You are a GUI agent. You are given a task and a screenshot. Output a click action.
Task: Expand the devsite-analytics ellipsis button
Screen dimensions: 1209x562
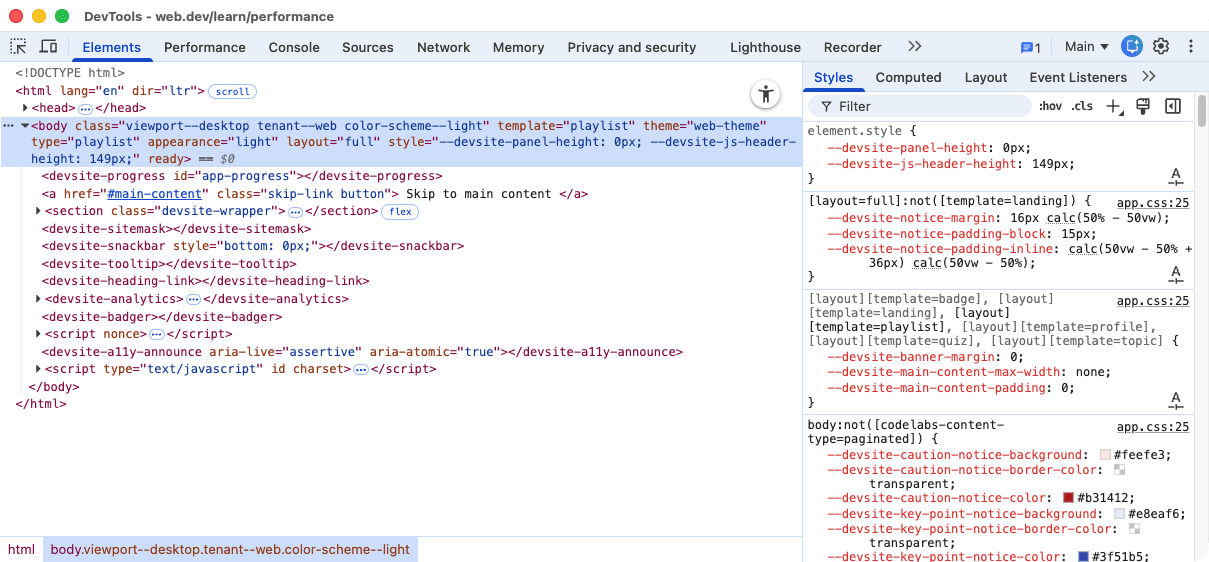click(x=194, y=299)
